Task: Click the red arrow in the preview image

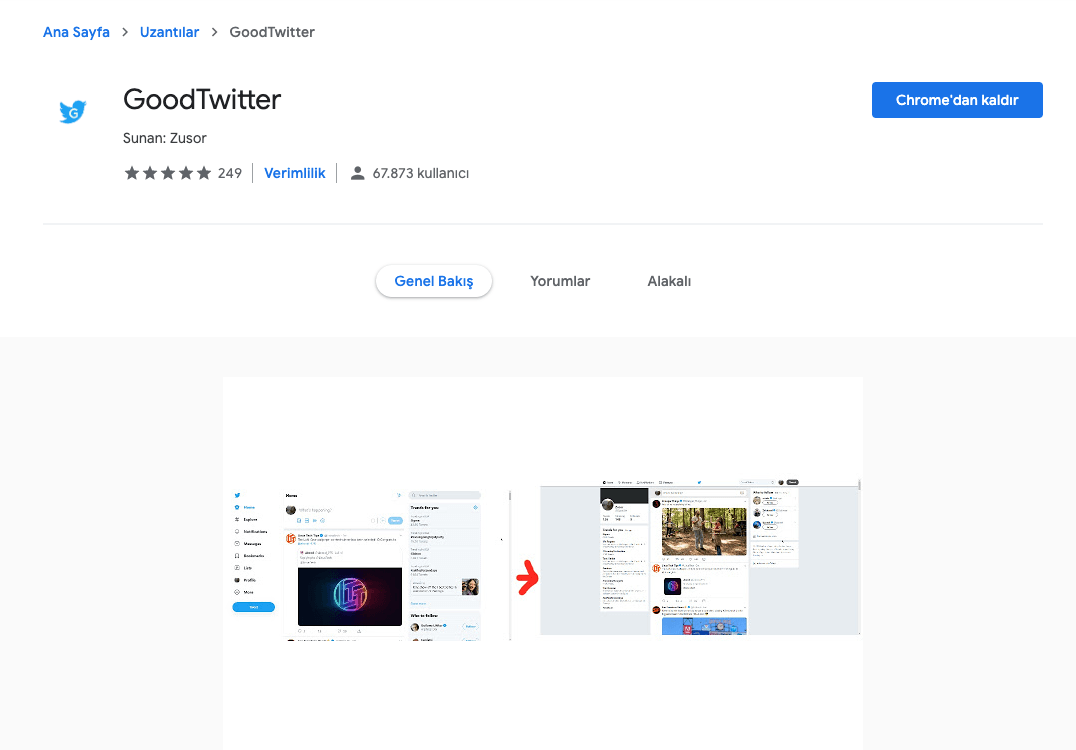Action: [x=527, y=577]
